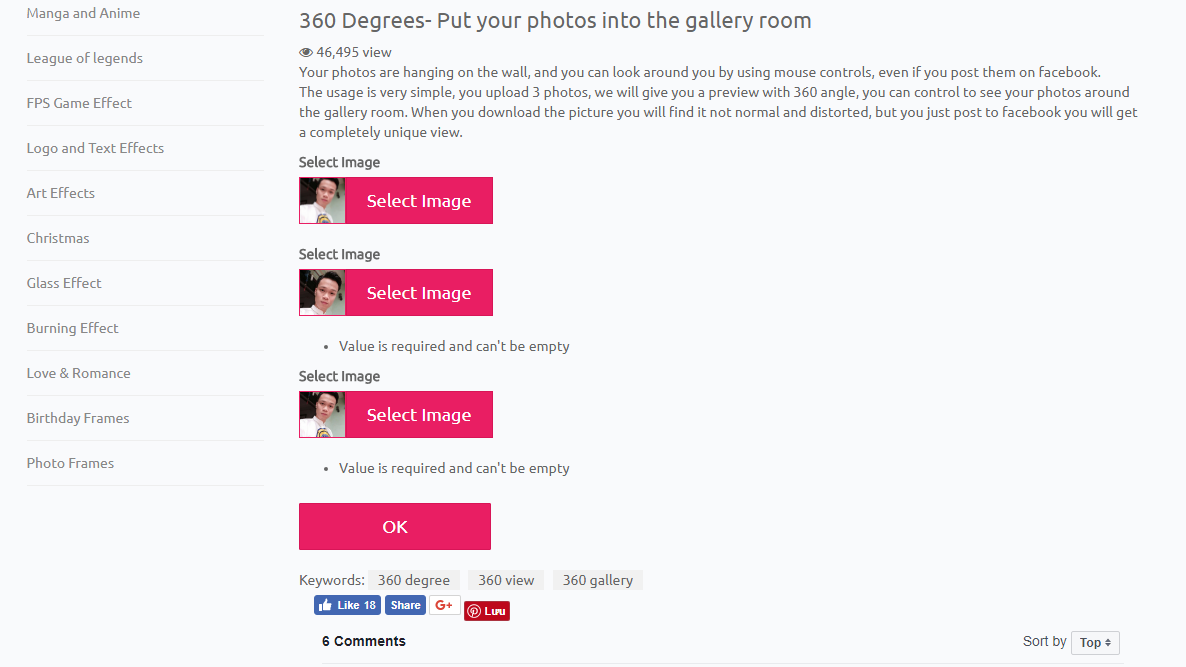Click the eye icon beside the view count

pos(306,52)
